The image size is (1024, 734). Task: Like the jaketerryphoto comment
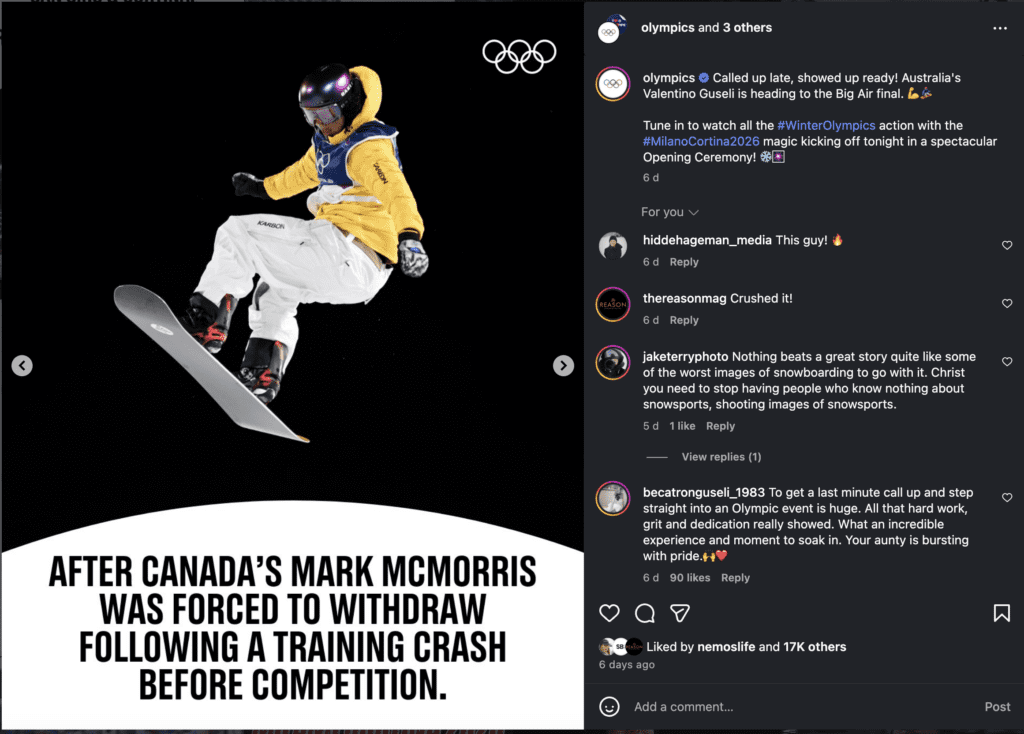[x=1007, y=362]
